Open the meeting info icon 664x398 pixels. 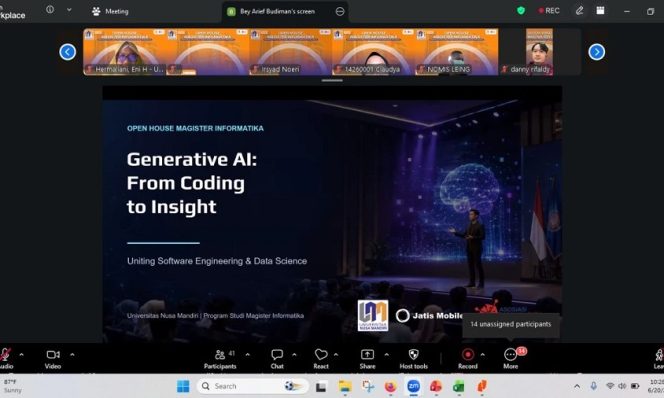click(x=50, y=9)
